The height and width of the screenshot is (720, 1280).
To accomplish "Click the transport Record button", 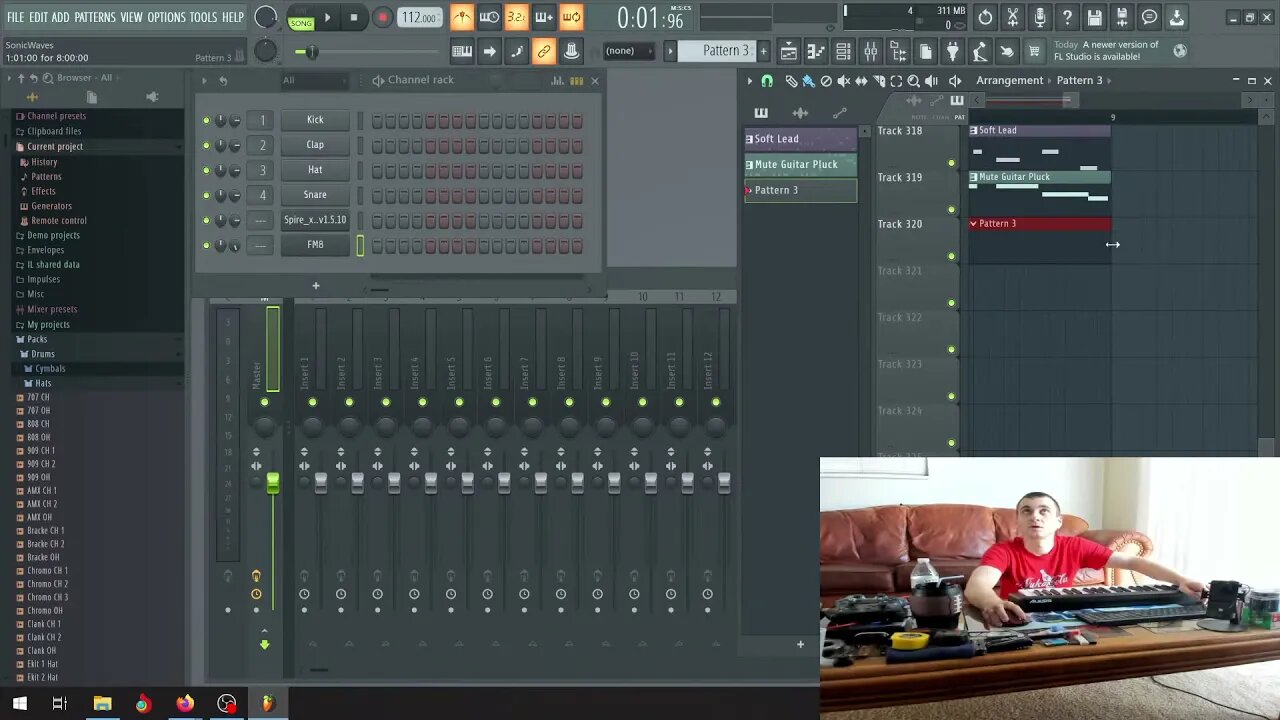I will (382, 17).
